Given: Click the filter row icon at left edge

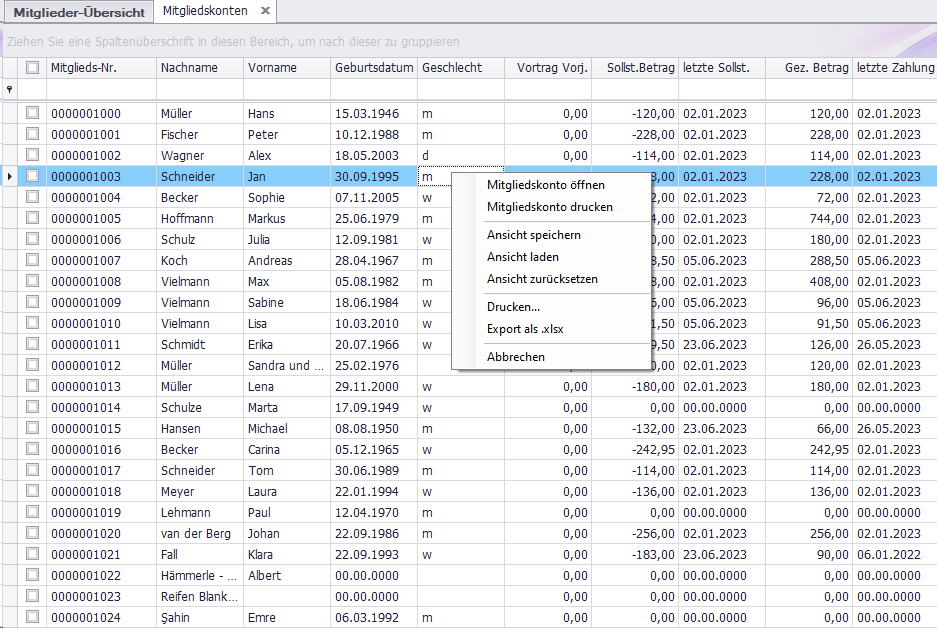Looking at the screenshot, I should pos(10,90).
